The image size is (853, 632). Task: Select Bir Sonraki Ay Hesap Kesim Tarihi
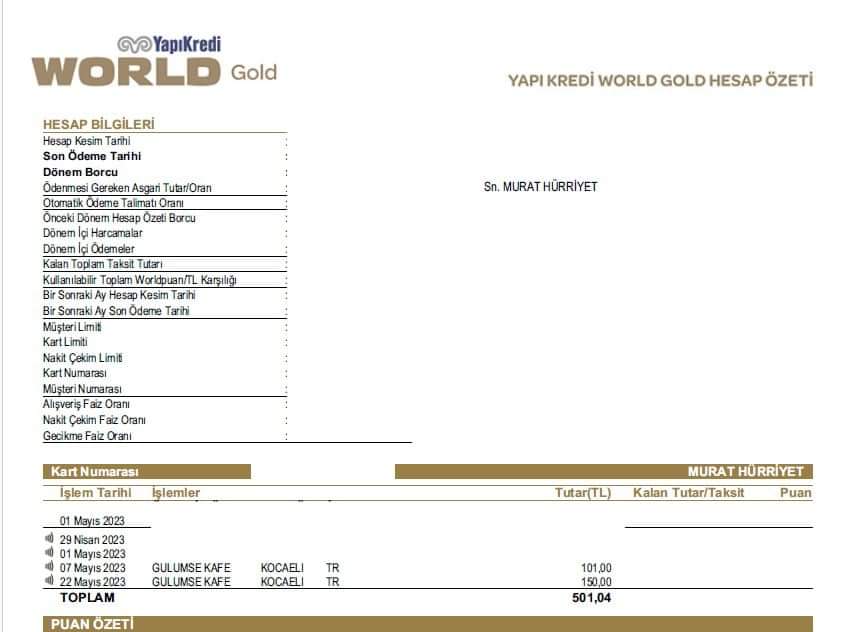point(119,295)
